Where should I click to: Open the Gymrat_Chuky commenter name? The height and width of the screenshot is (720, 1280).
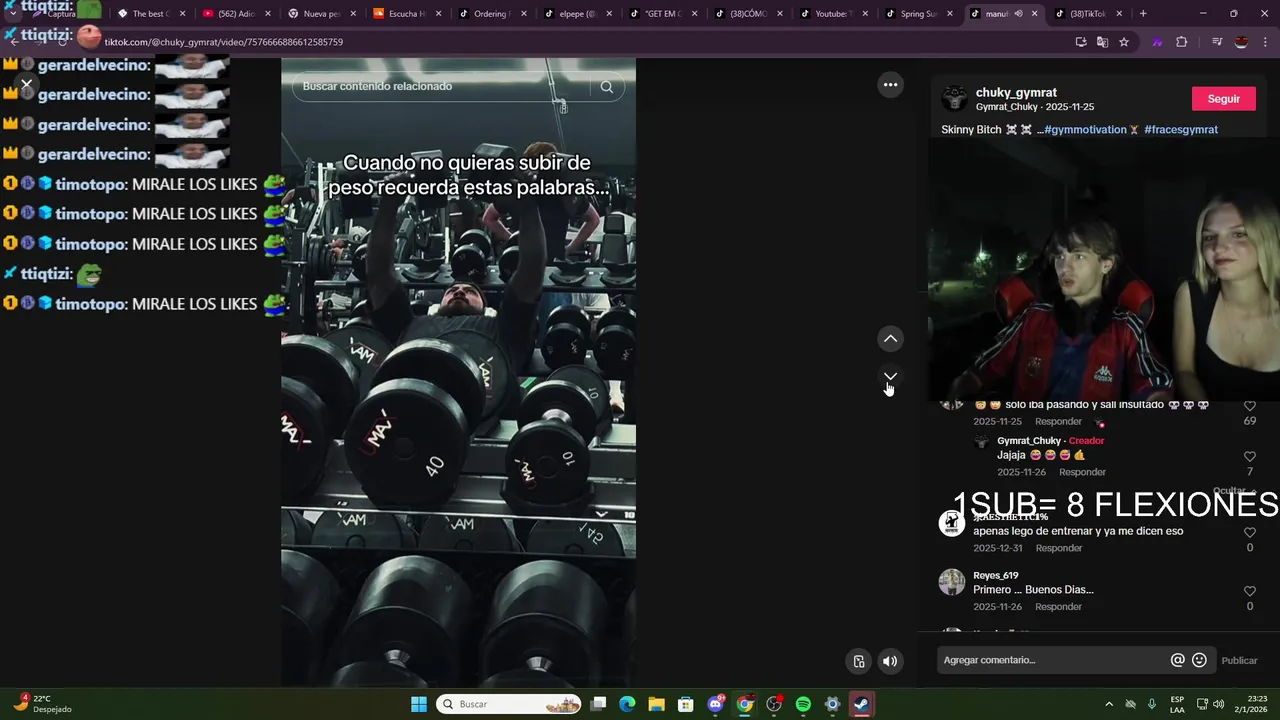[x=1029, y=441]
